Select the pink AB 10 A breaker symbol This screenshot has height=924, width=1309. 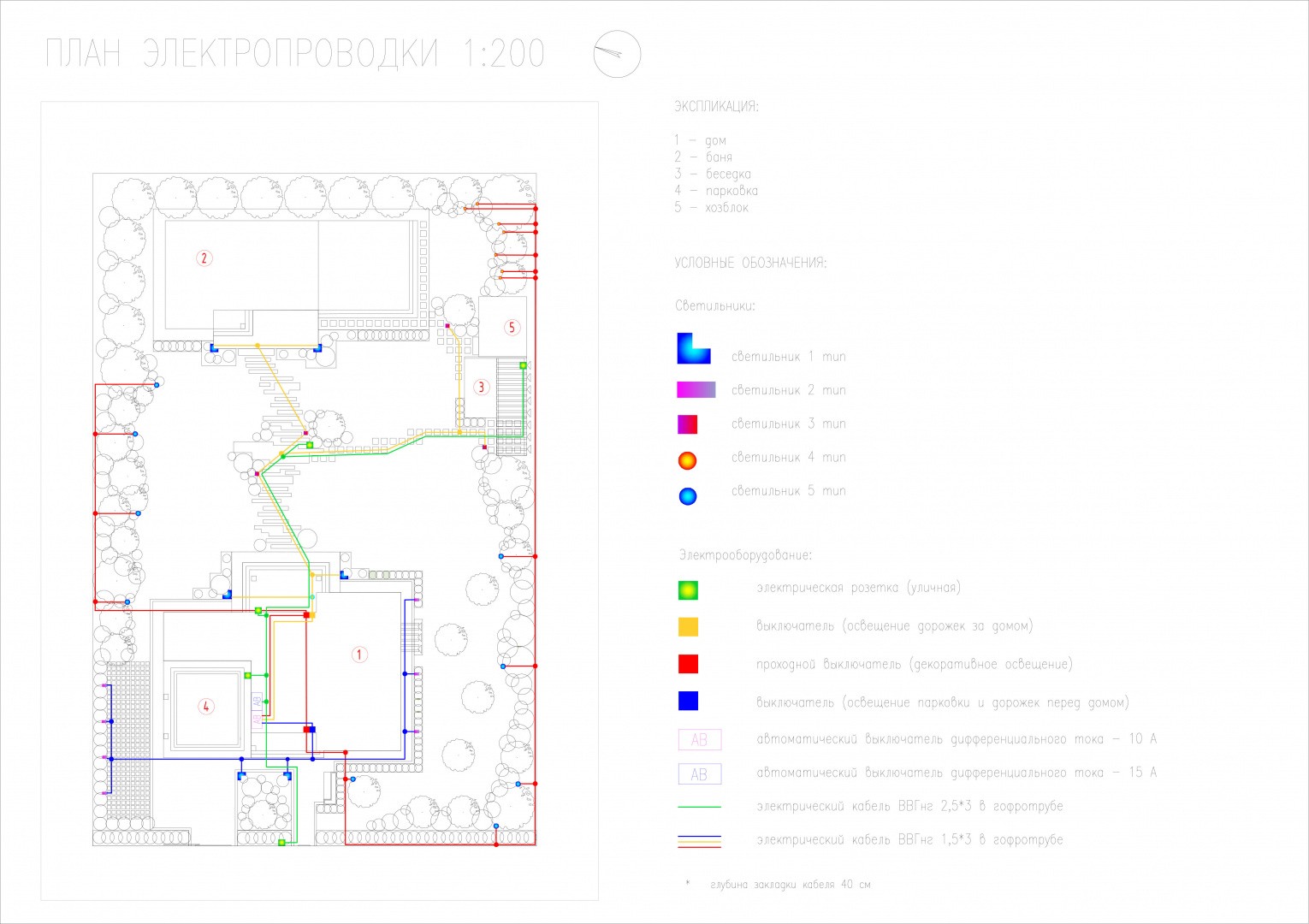coord(699,739)
